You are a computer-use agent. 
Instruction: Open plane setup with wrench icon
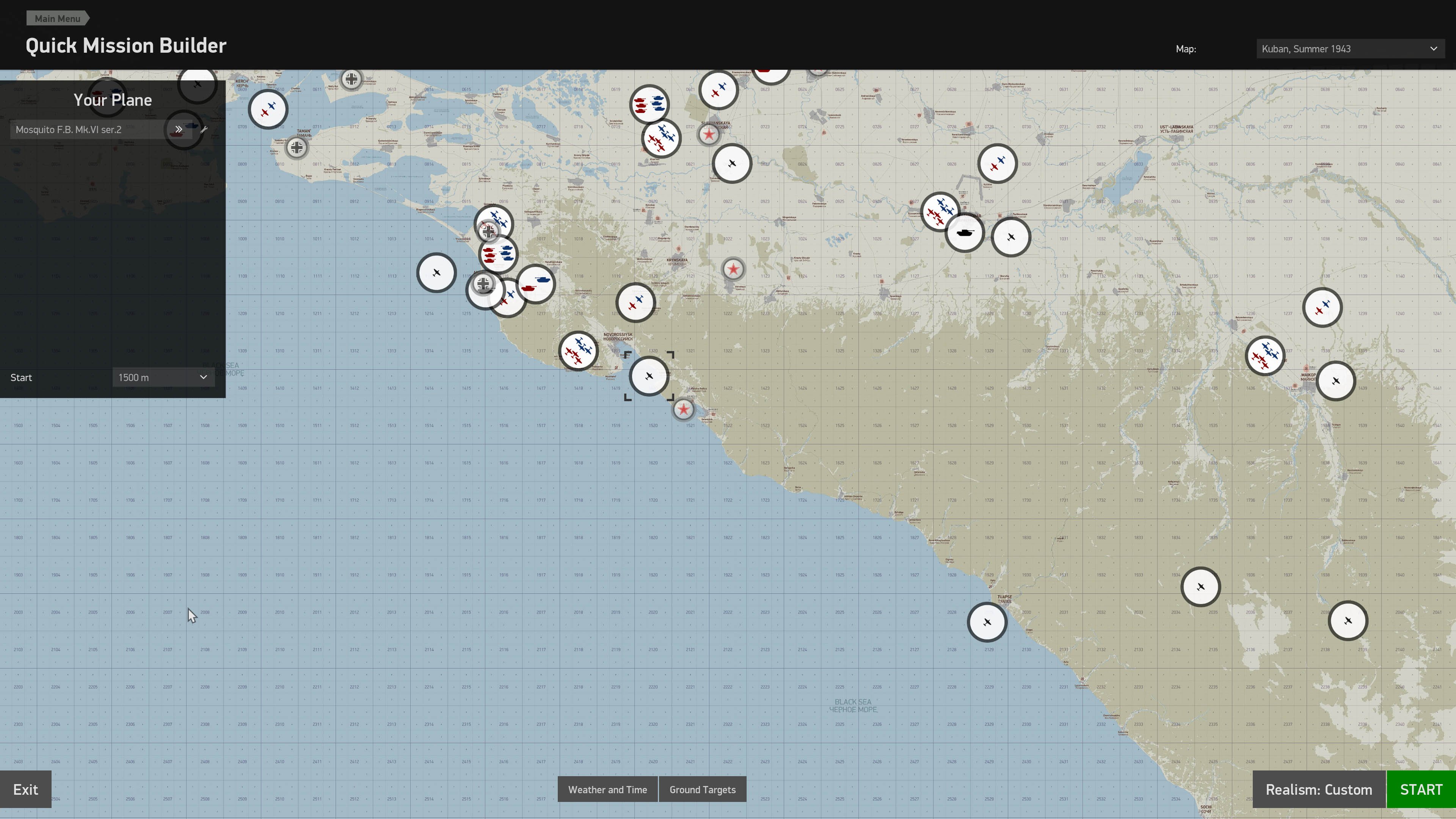pos(204,129)
